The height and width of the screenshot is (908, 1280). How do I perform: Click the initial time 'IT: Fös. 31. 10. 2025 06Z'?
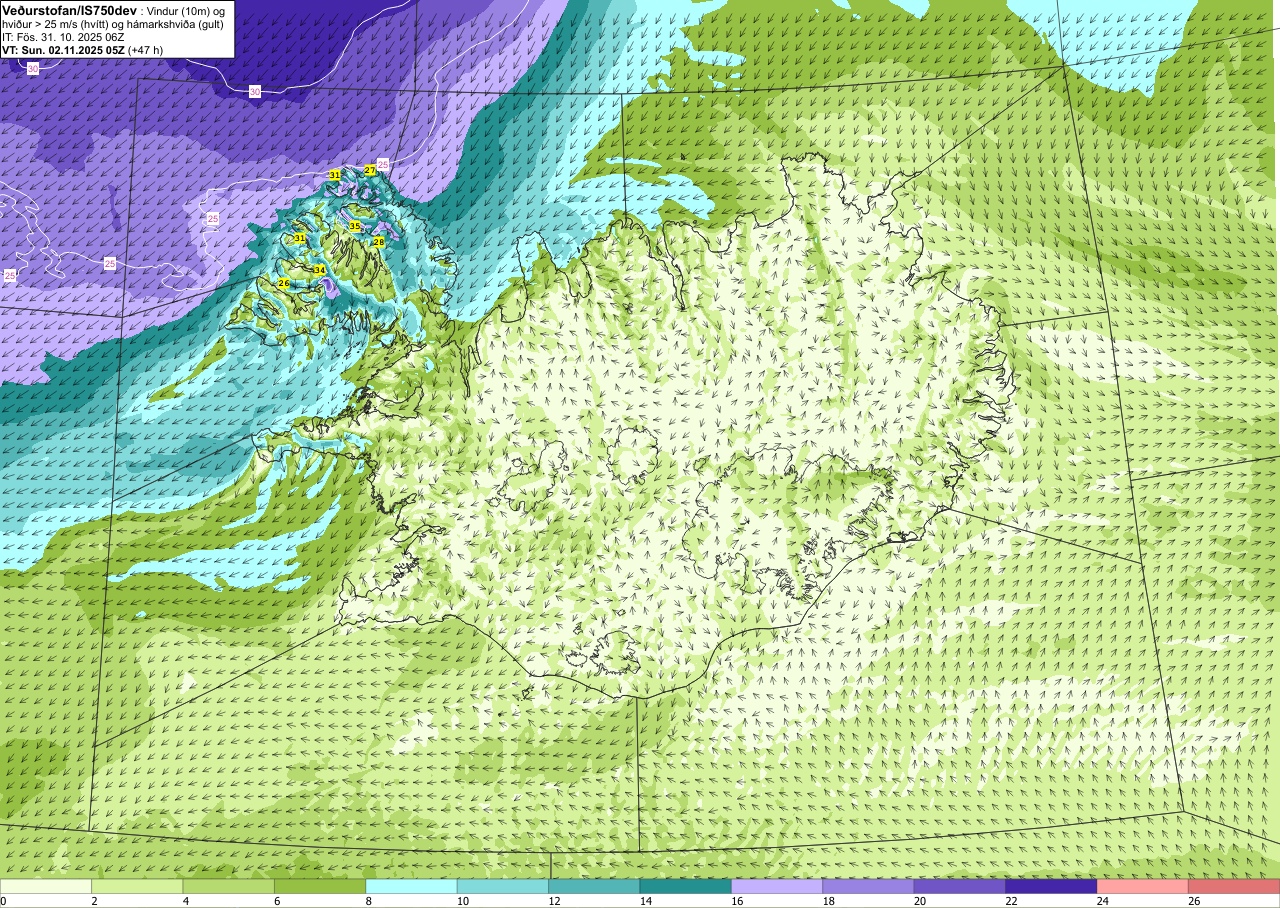click(x=63, y=36)
